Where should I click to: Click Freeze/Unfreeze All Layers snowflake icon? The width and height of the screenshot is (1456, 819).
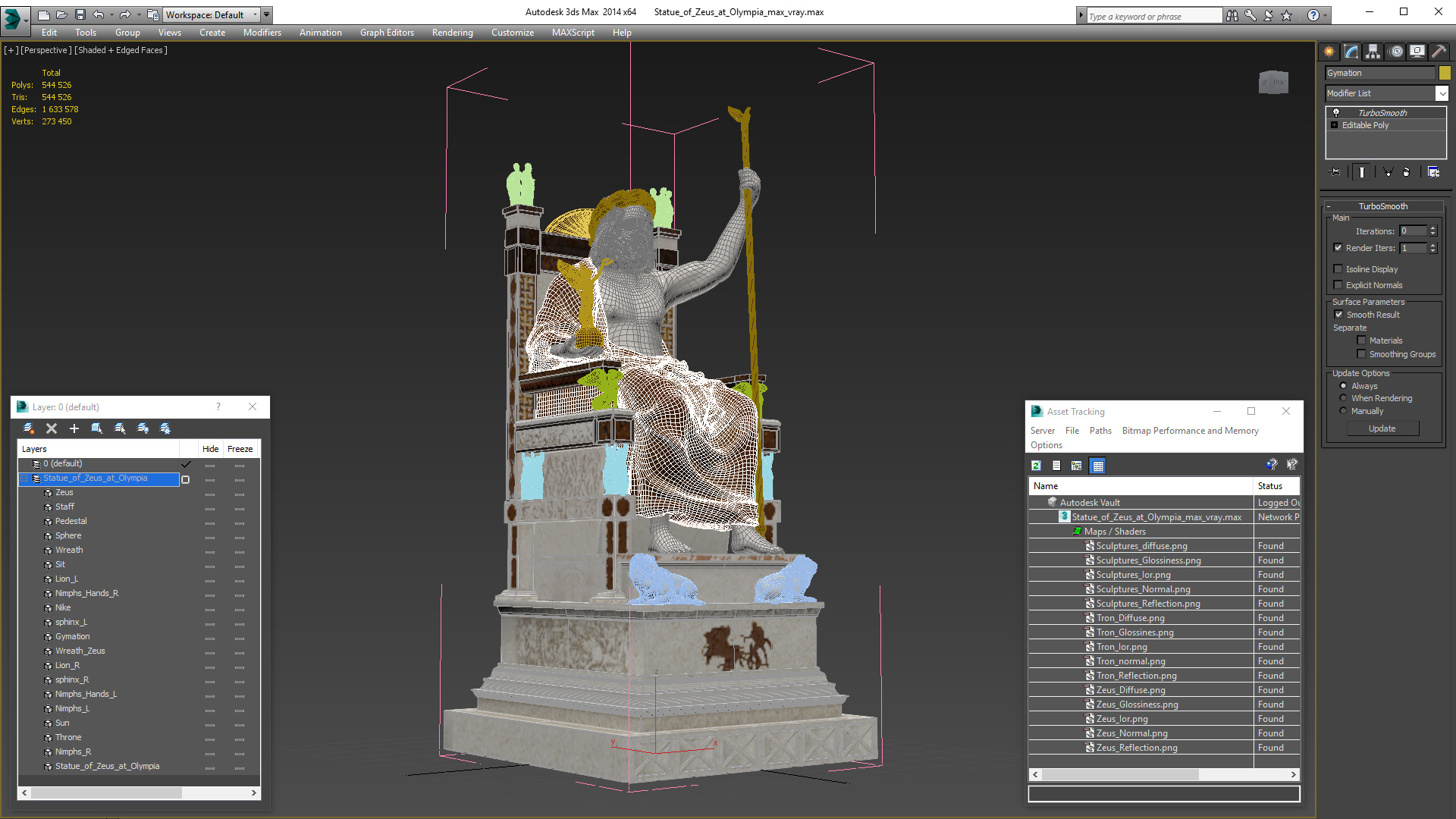165,428
